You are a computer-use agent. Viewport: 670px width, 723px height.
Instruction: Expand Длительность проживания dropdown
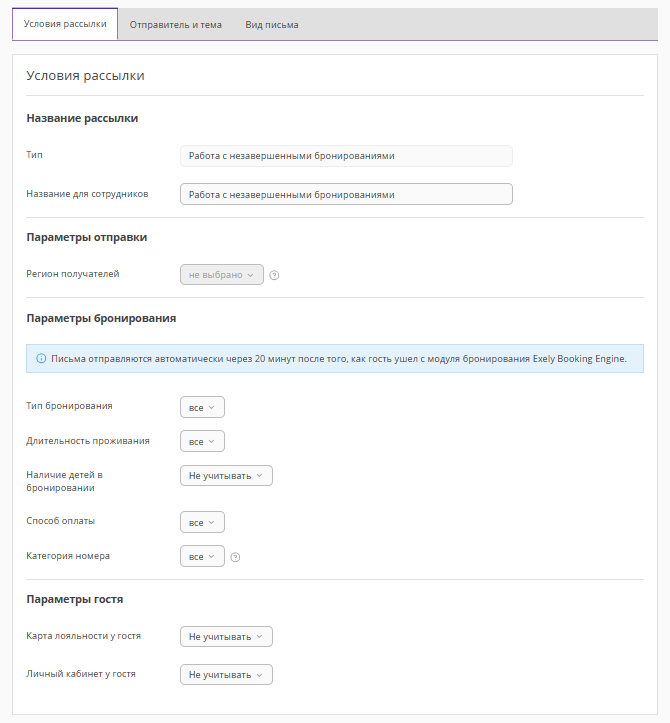click(x=202, y=441)
